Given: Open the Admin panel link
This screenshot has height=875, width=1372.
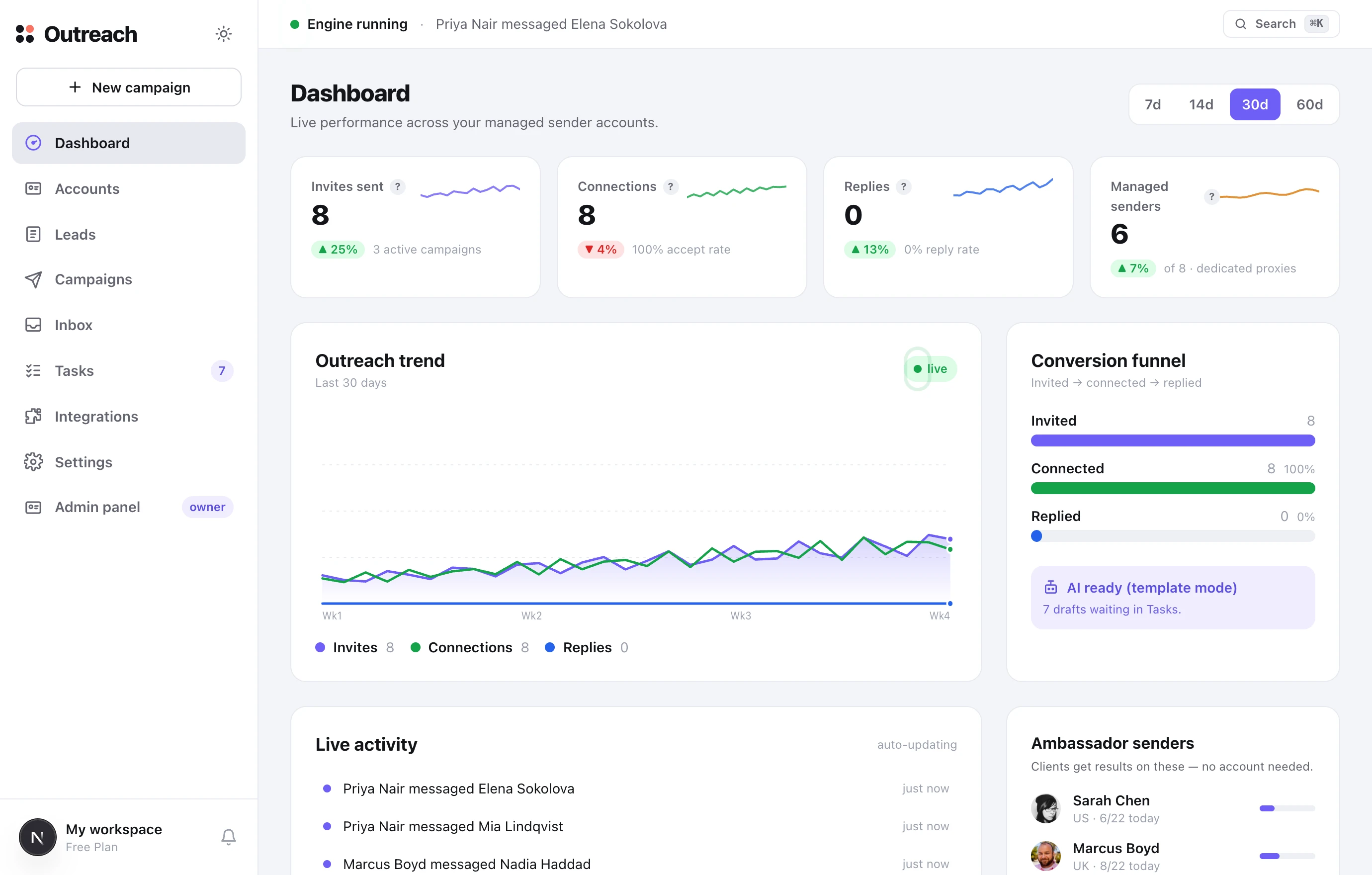Looking at the screenshot, I should [x=129, y=507].
